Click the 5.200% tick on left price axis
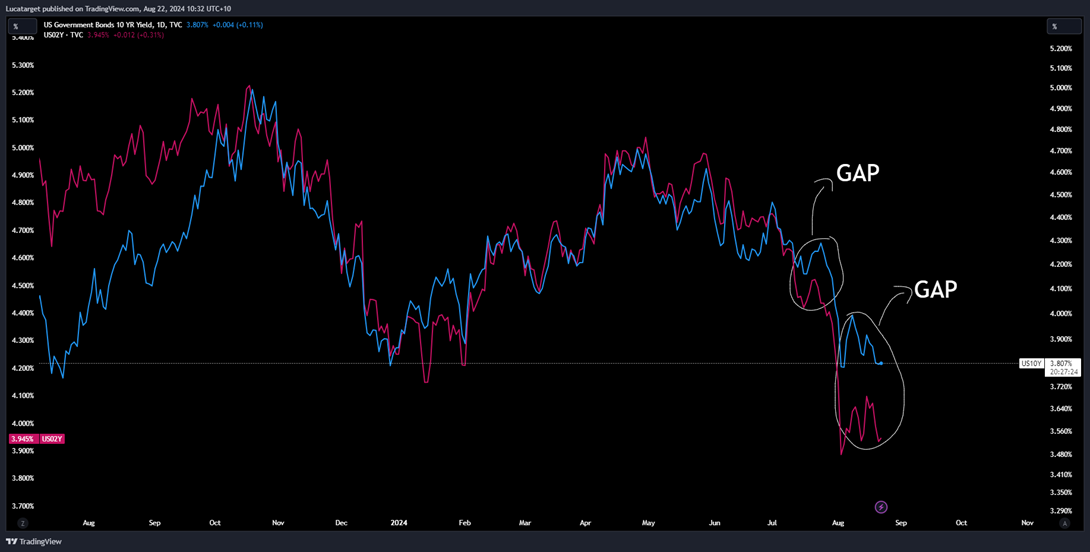The width and height of the screenshot is (1090, 552). (x=21, y=92)
